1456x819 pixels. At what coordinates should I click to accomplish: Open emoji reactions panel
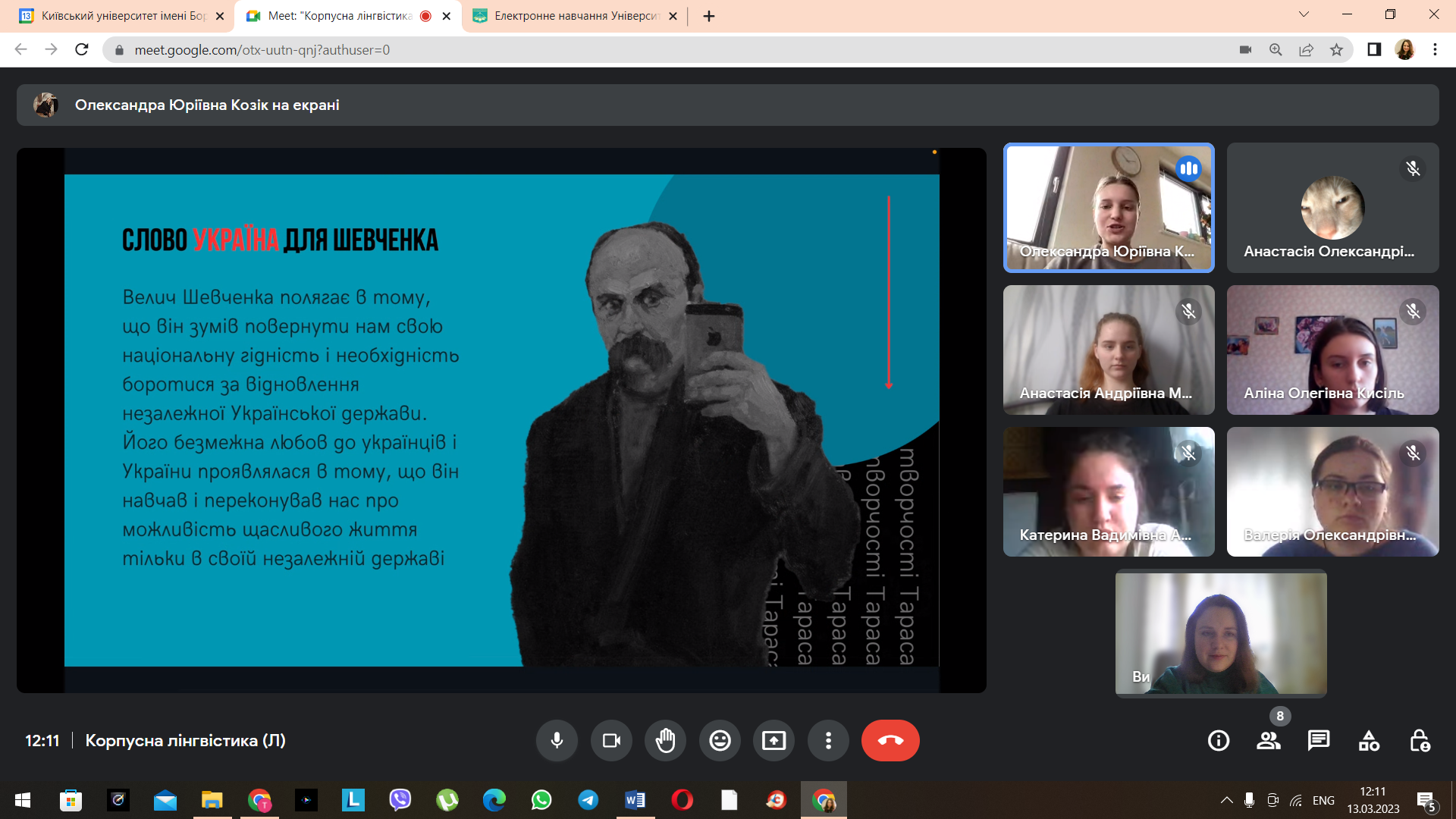(720, 740)
